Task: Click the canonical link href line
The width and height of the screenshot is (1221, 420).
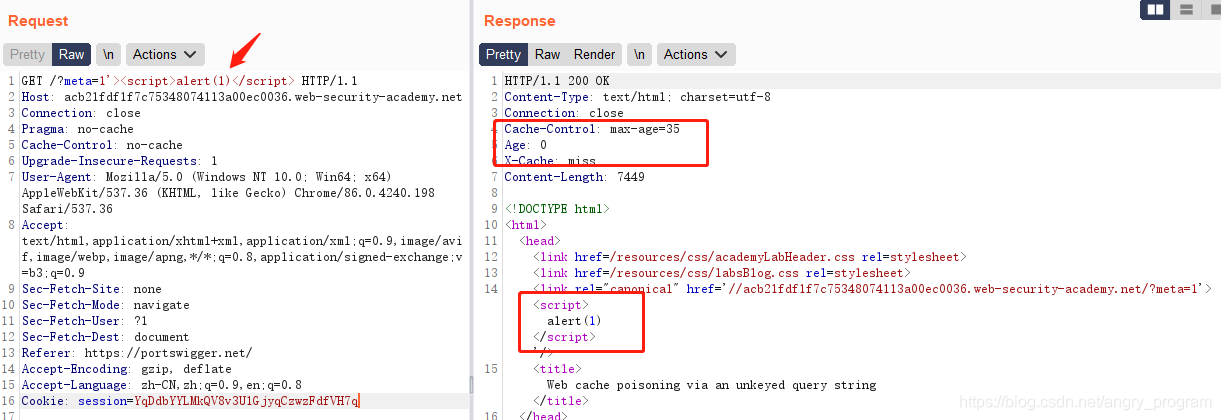Action: coord(872,289)
